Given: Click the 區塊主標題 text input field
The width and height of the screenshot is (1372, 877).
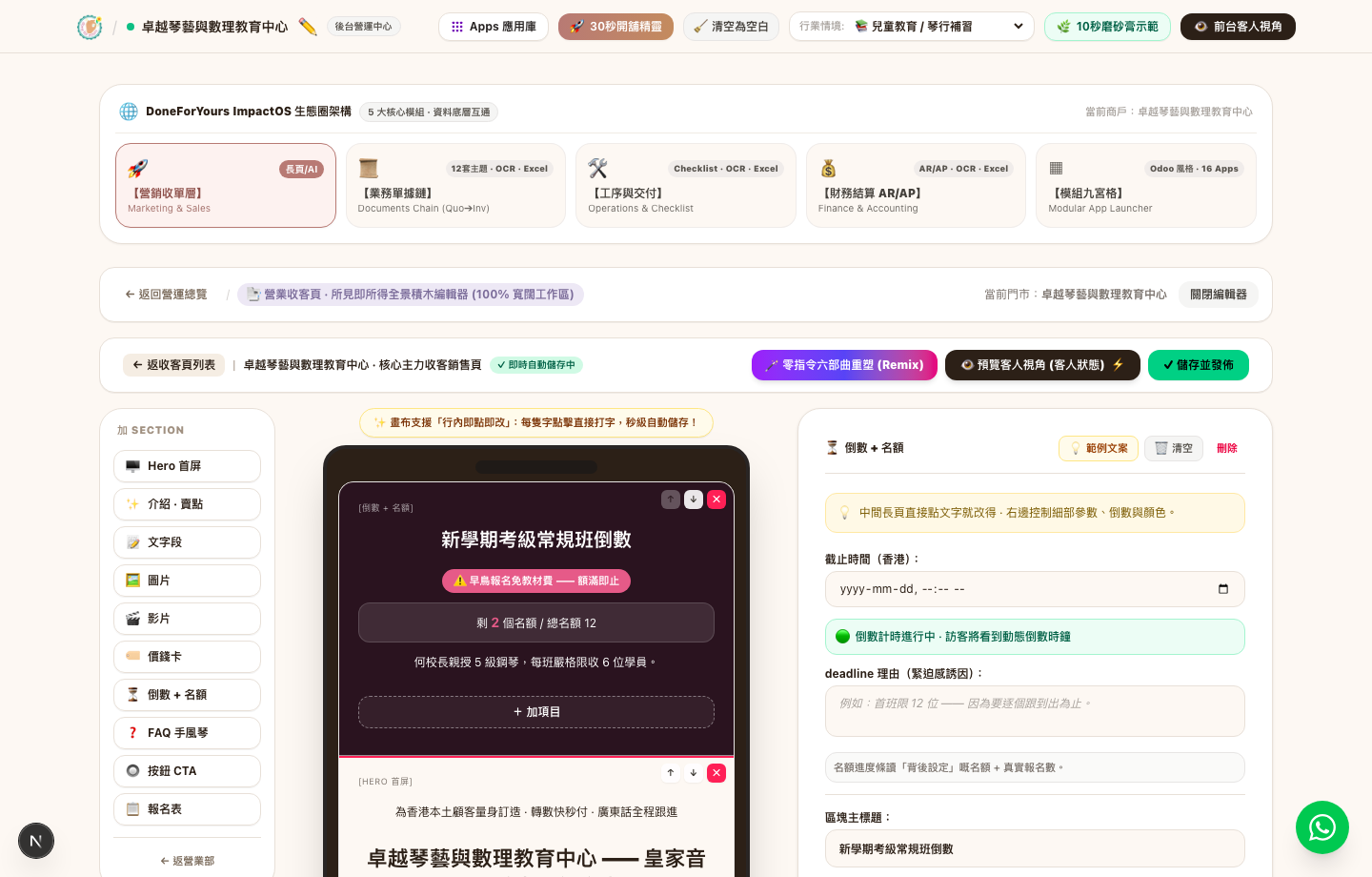Looking at the screenshot, I should point(1035,848).
